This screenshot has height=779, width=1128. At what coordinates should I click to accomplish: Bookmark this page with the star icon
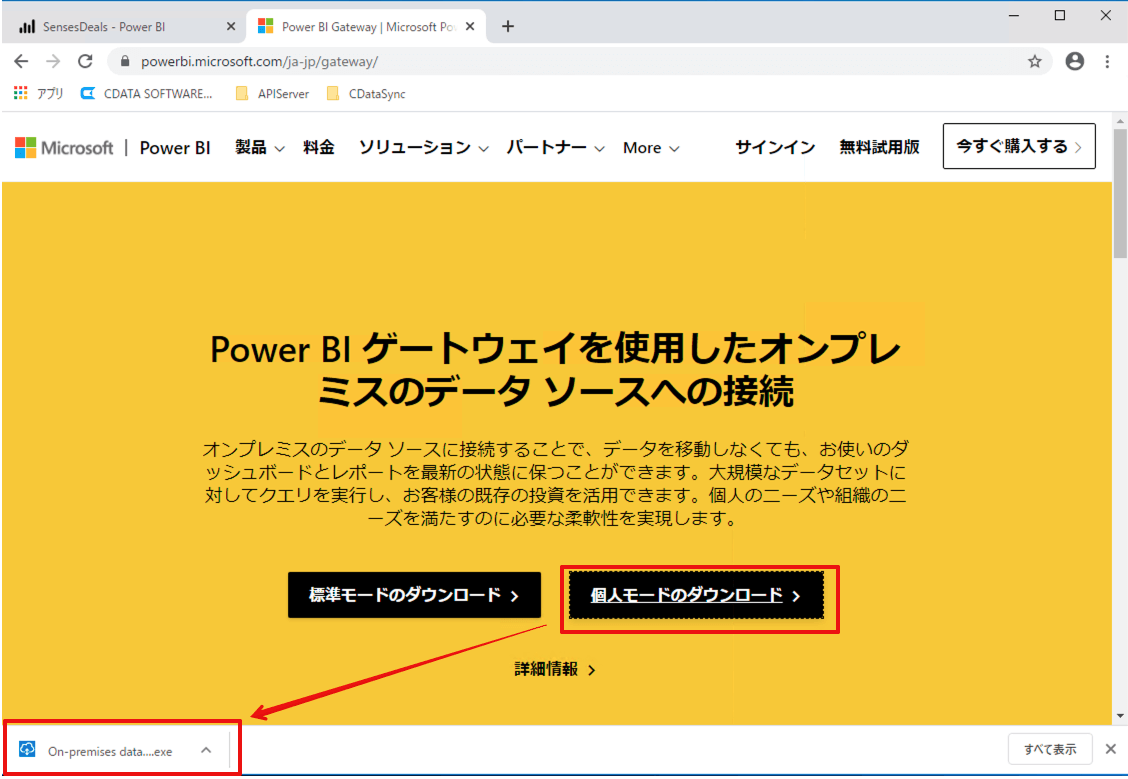click(x=1034, y=61)
